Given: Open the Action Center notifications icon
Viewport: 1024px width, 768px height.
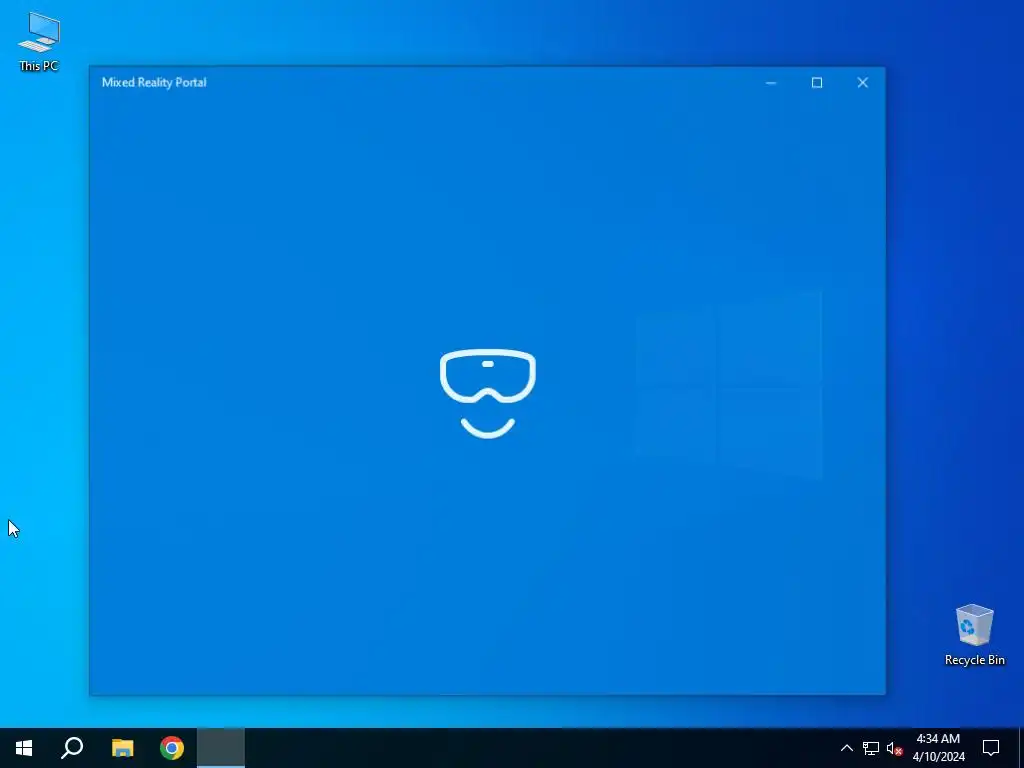Looking at the screenshot, I should pos(991,748).
